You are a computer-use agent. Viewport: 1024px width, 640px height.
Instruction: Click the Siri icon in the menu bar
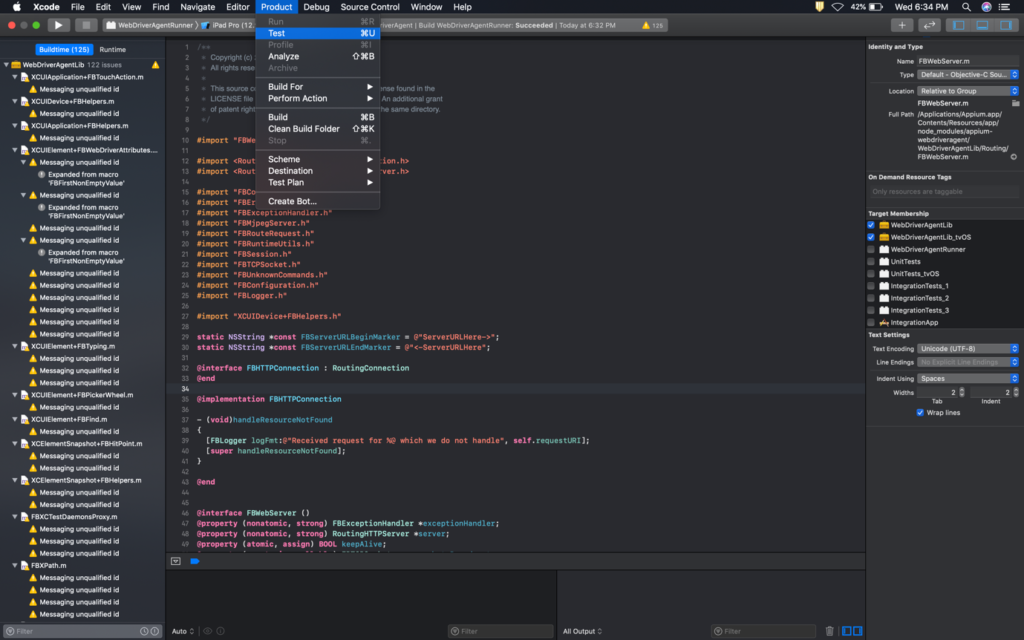(986, 7)
